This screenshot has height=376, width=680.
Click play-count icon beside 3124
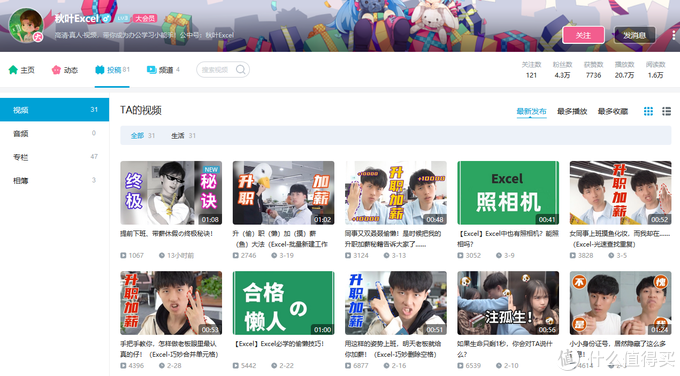tap(348, 255)
